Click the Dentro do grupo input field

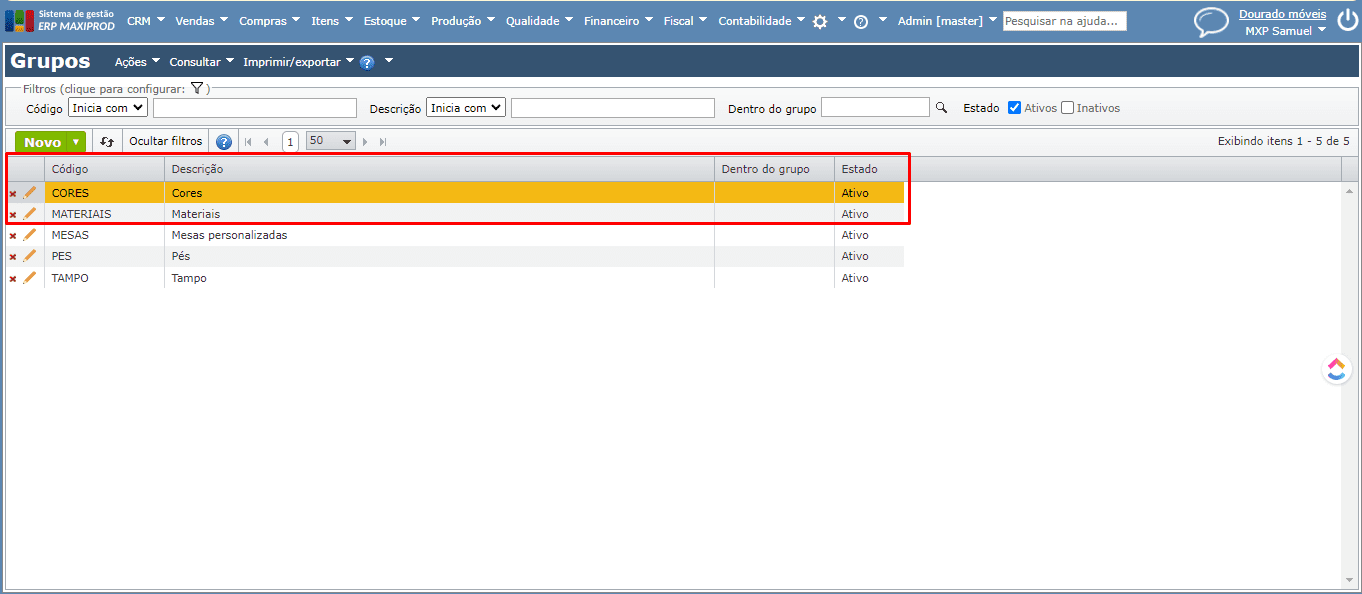tap(875, 107)
